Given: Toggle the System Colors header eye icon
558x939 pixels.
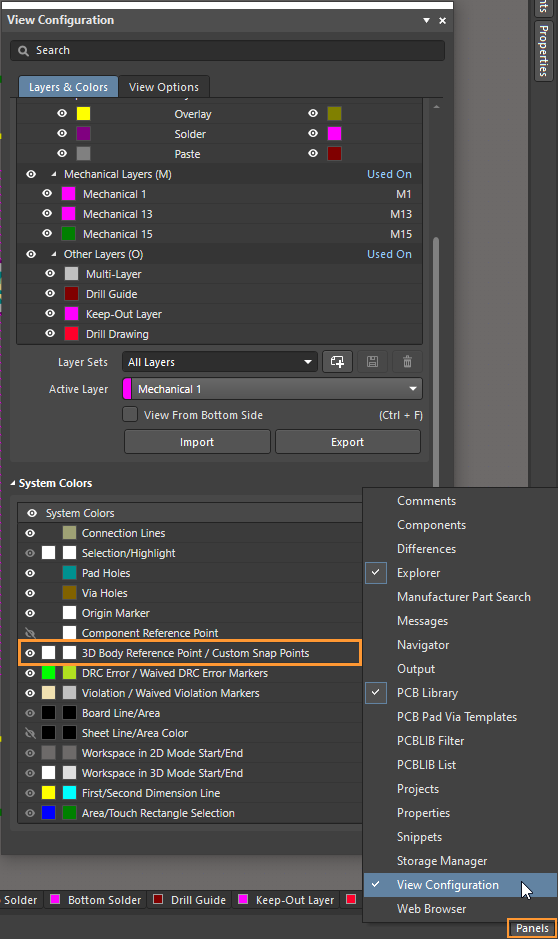Looking at the screenshot, I should coord(32,513).
